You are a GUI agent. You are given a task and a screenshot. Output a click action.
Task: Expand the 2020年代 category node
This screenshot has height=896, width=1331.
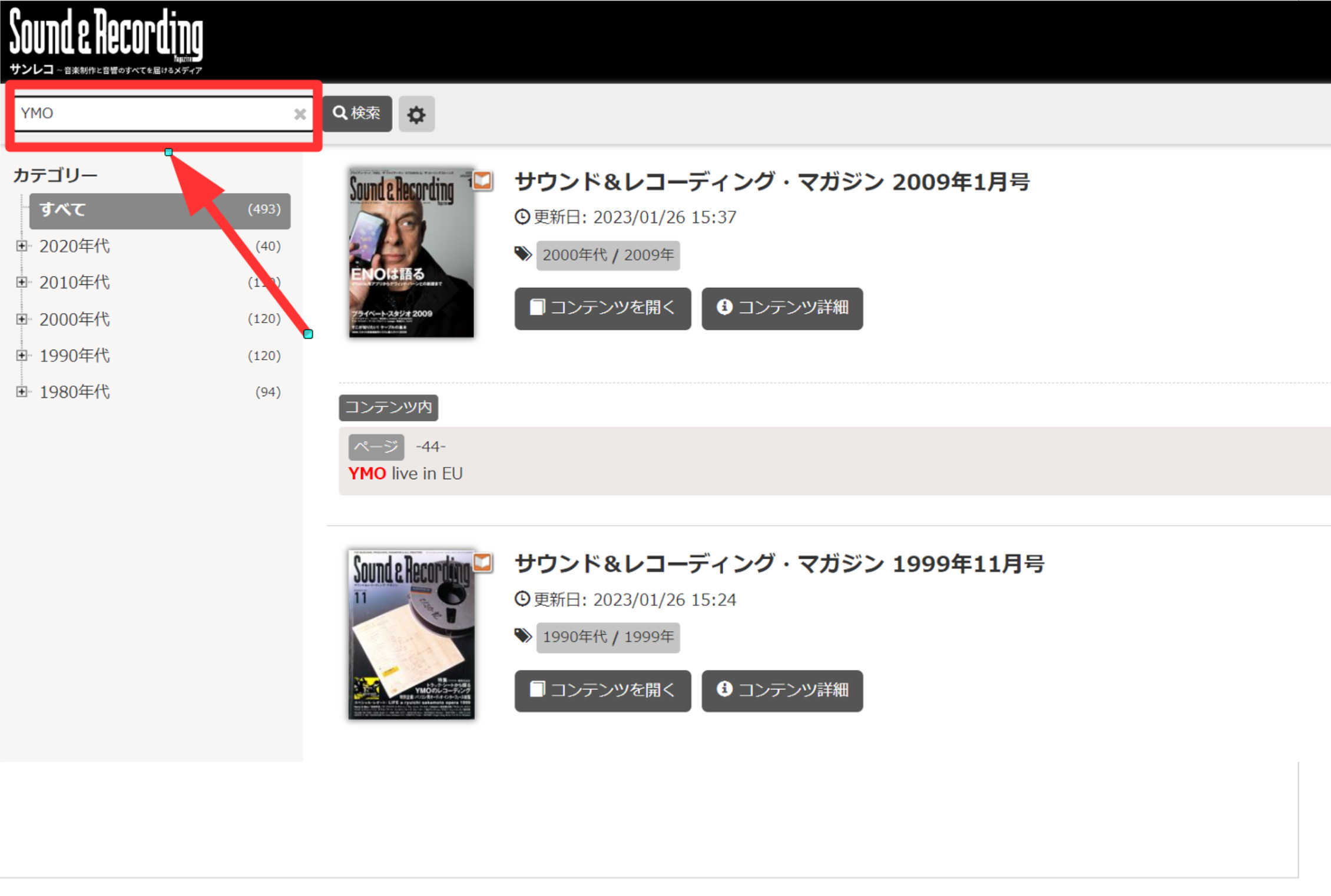(x=22, y=246)
